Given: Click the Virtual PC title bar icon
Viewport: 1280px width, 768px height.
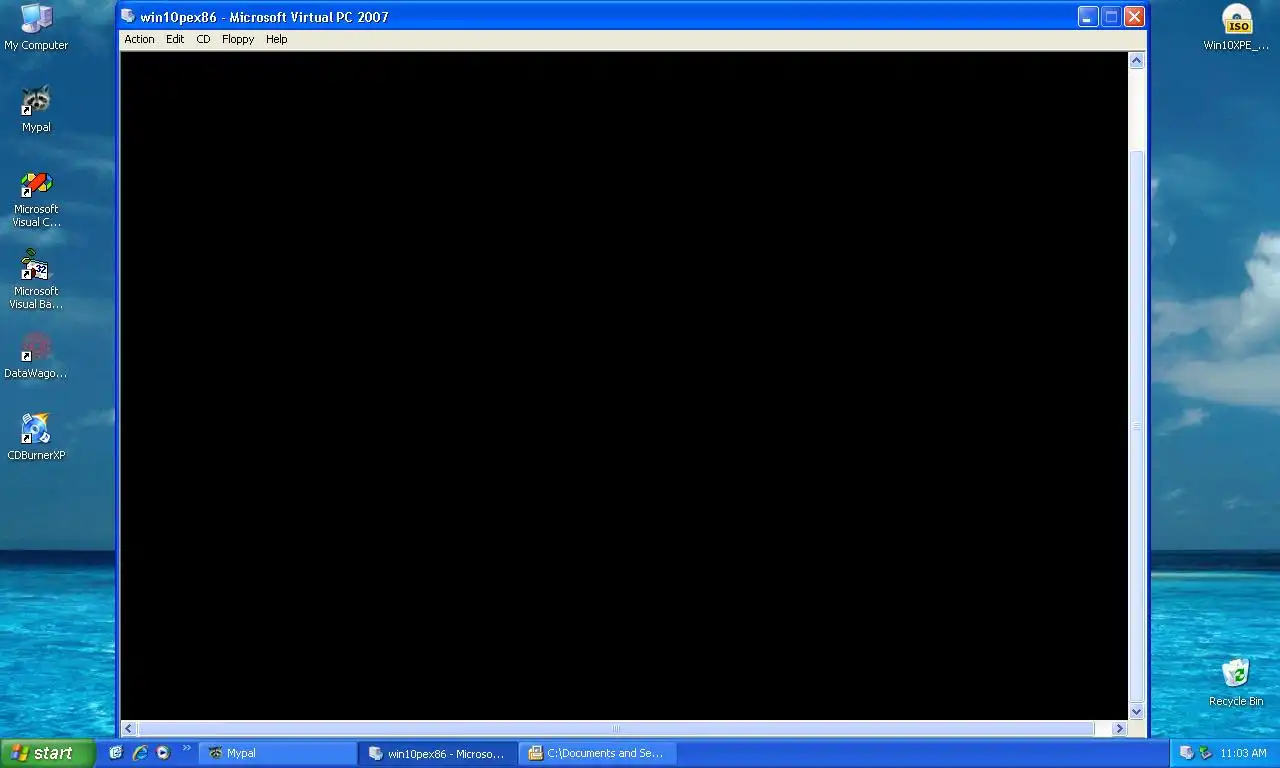Looking at the screenshot, I should (x=128, y=16).
